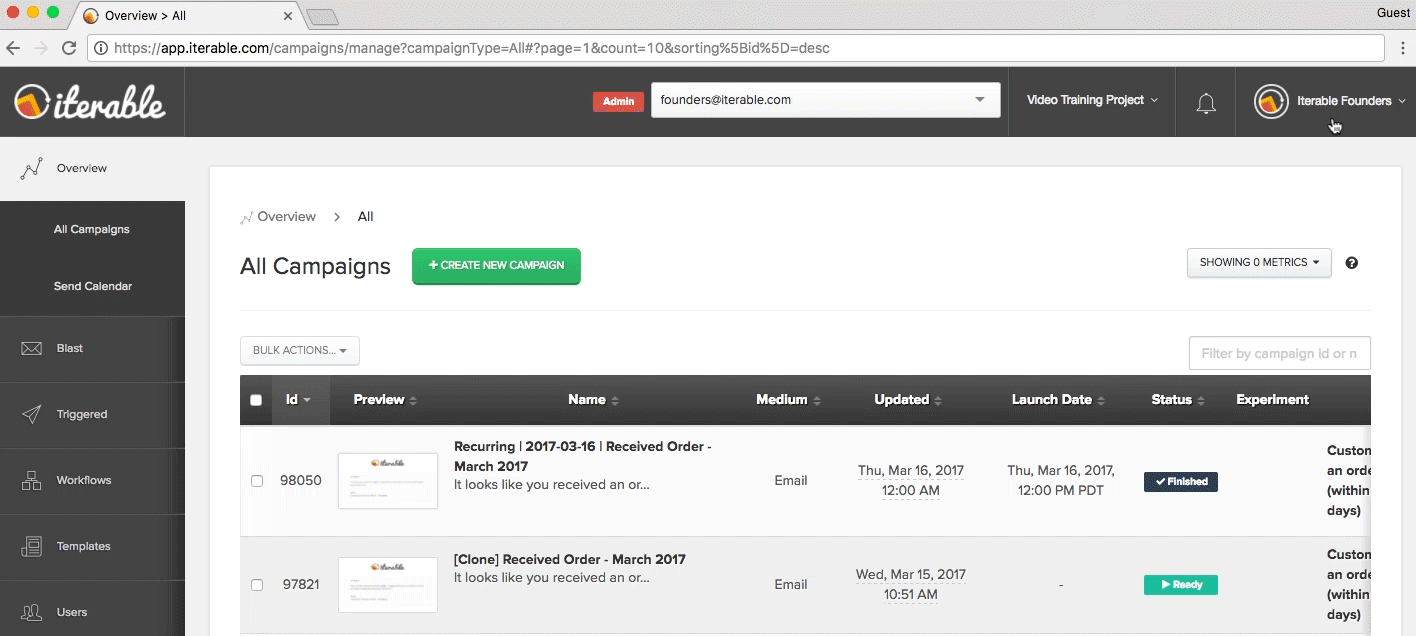The height and width of the screenshot is (636, 1416).
Task: Click the help question mark icon
Action: pyautogui.click(x=1352, y=263)
